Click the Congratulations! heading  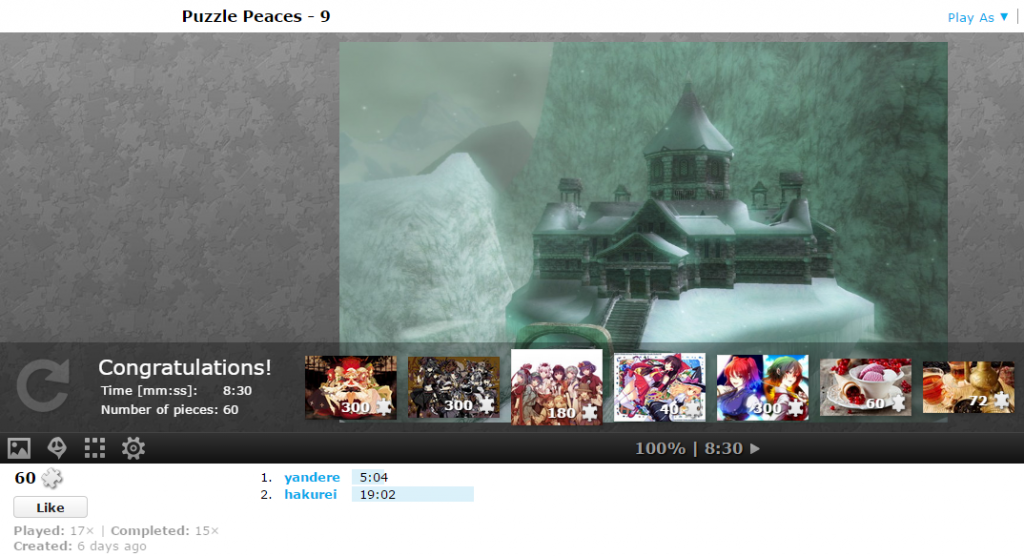[185, 367]
